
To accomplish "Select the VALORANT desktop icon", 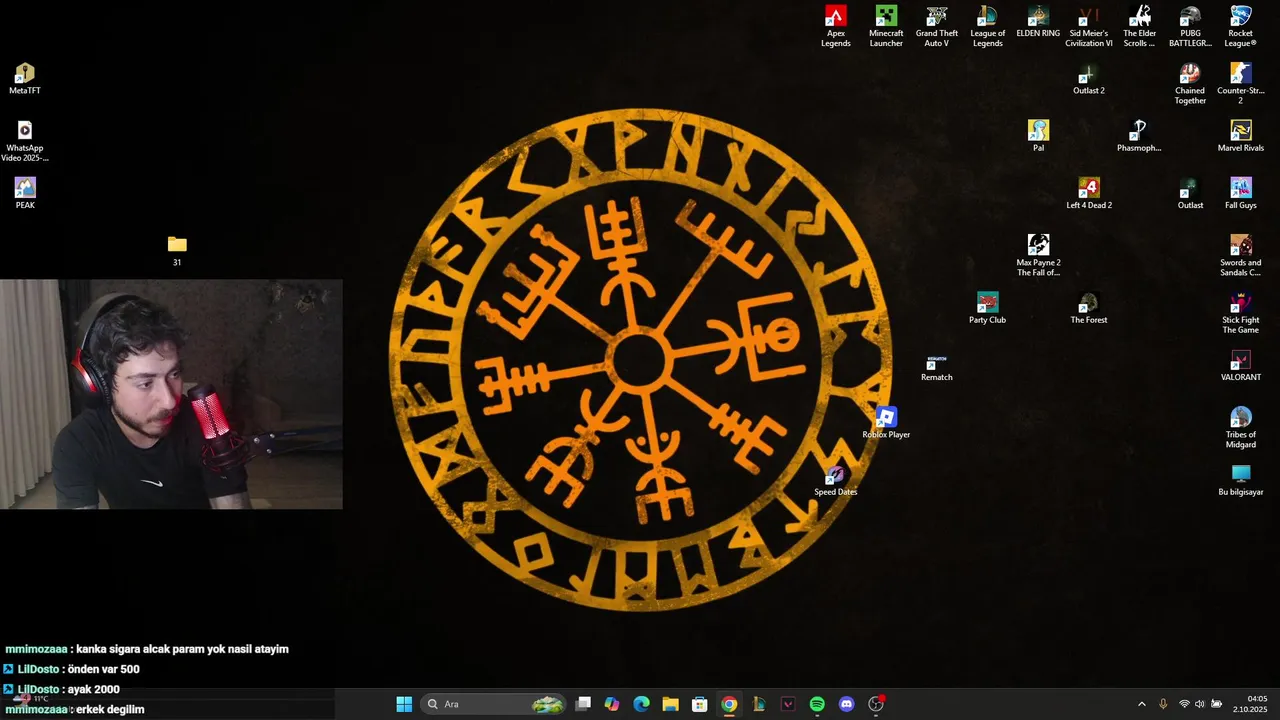I will pyautogui.click(x=1241, y=366).
